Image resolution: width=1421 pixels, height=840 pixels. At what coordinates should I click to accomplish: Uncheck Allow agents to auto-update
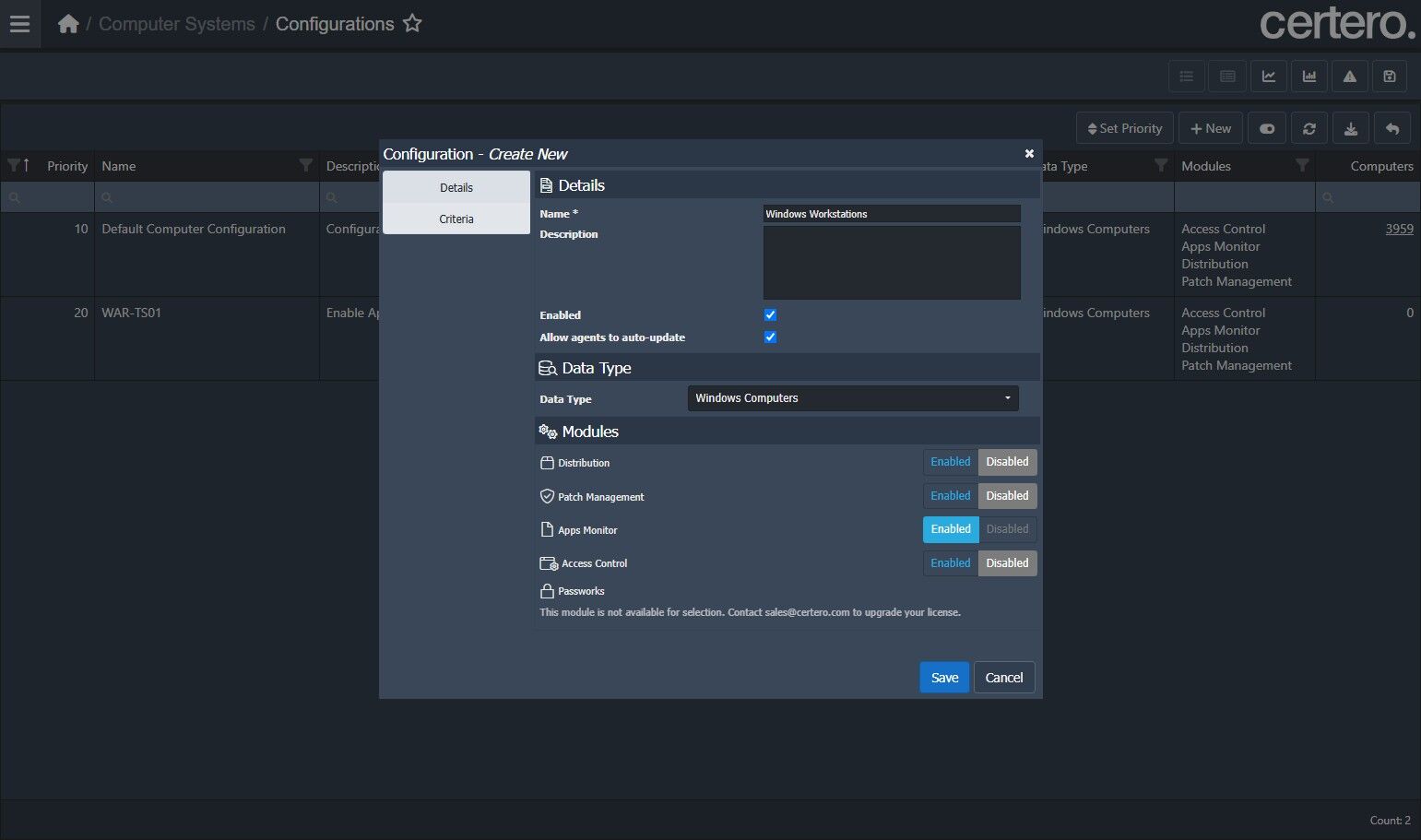771,337
